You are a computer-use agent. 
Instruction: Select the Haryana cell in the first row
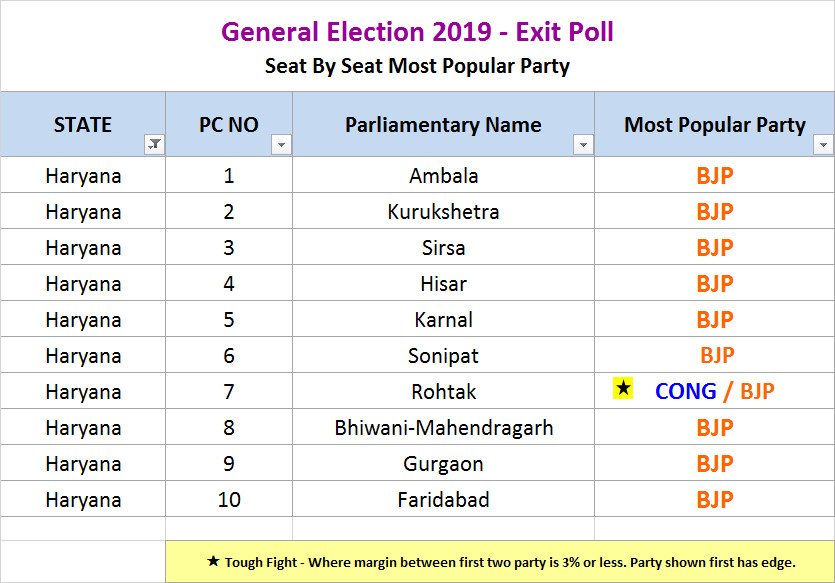click(x=83, y=176)
